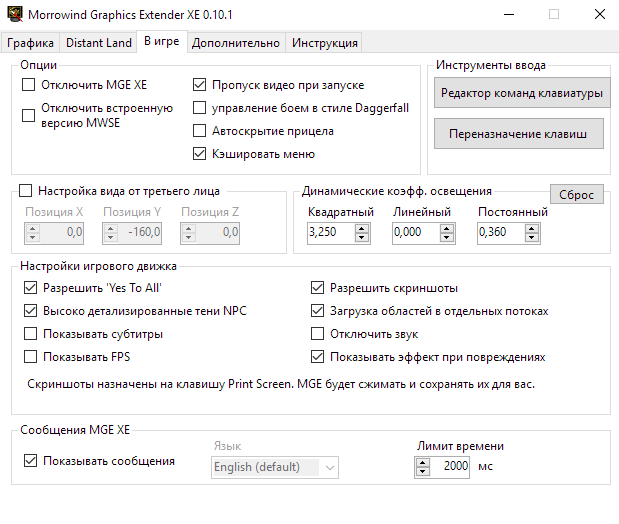Decrease Лимит времени with down arrow

click(x=422, y=471)
